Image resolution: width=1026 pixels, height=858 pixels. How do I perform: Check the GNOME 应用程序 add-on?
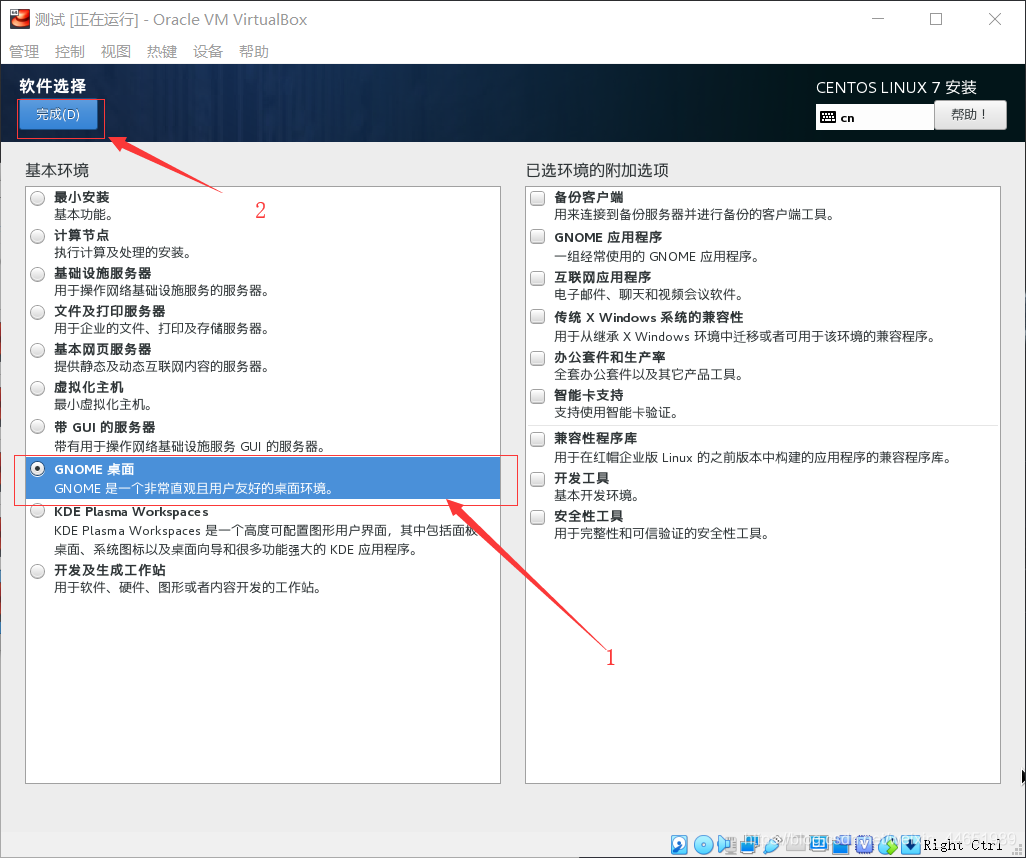click(x=538, y=236)
